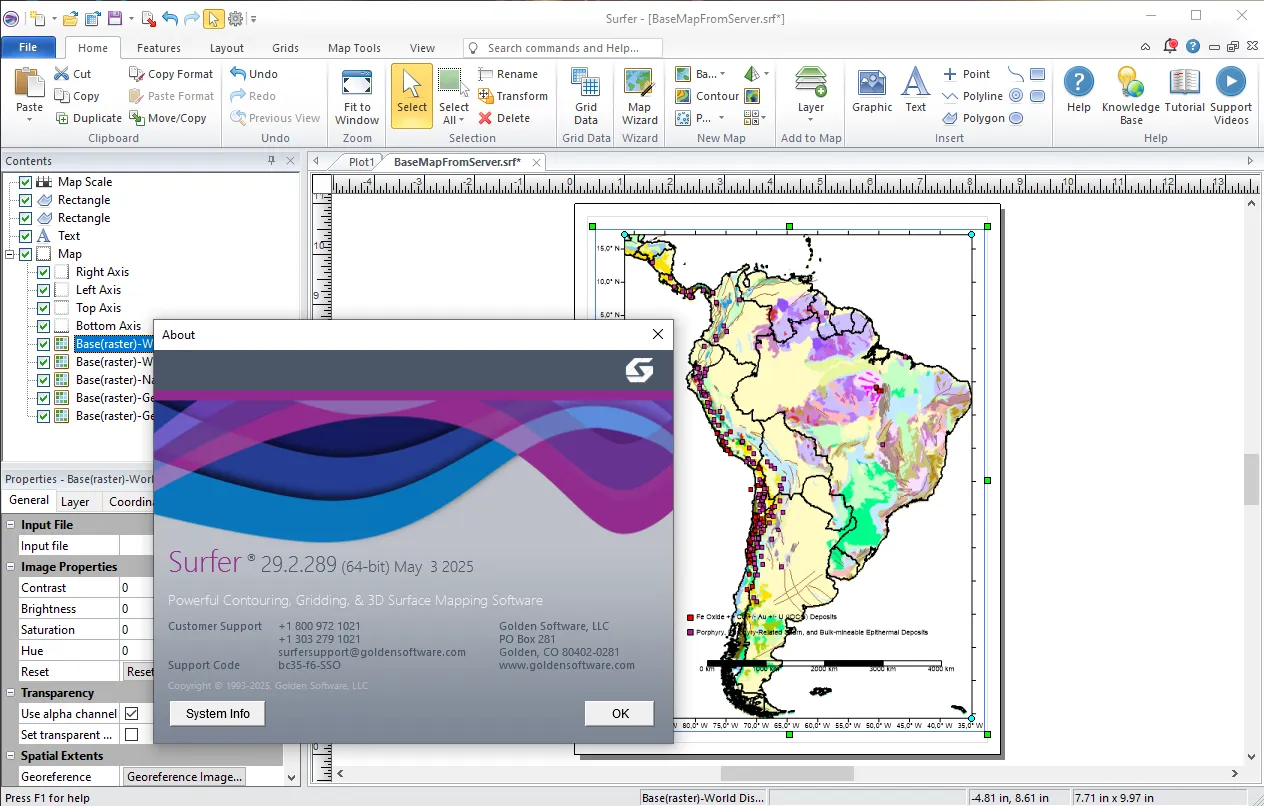
Task: Select the Polyline drawing tool
Action: [972, 96]
